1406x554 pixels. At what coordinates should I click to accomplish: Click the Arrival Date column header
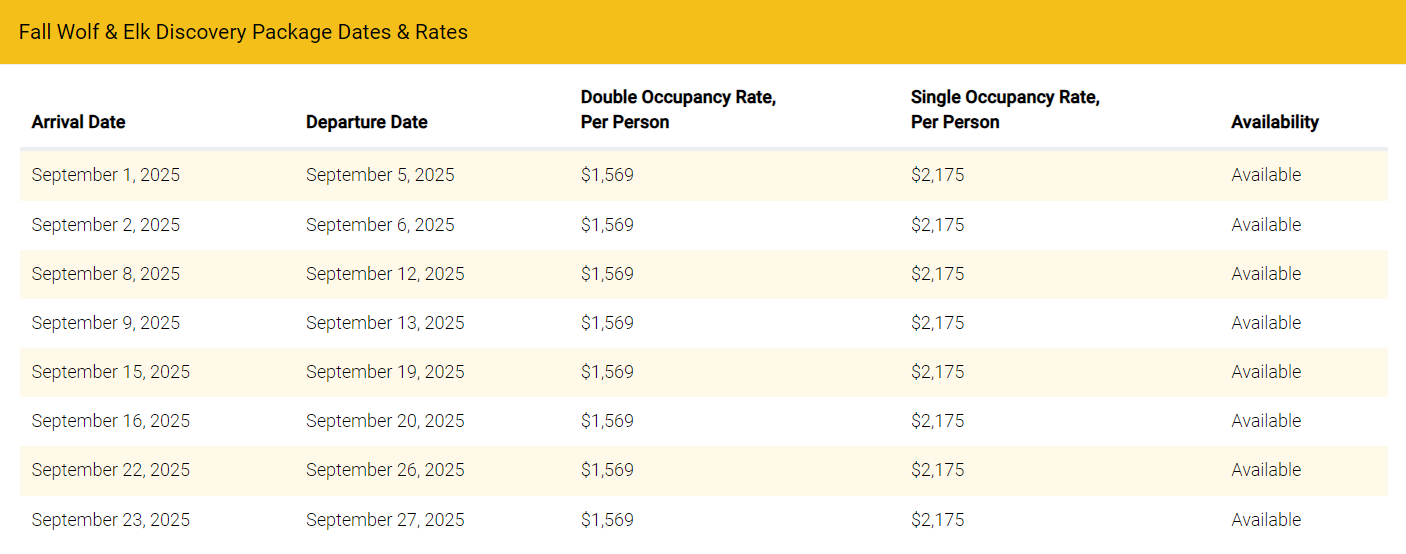pos(78,122)
